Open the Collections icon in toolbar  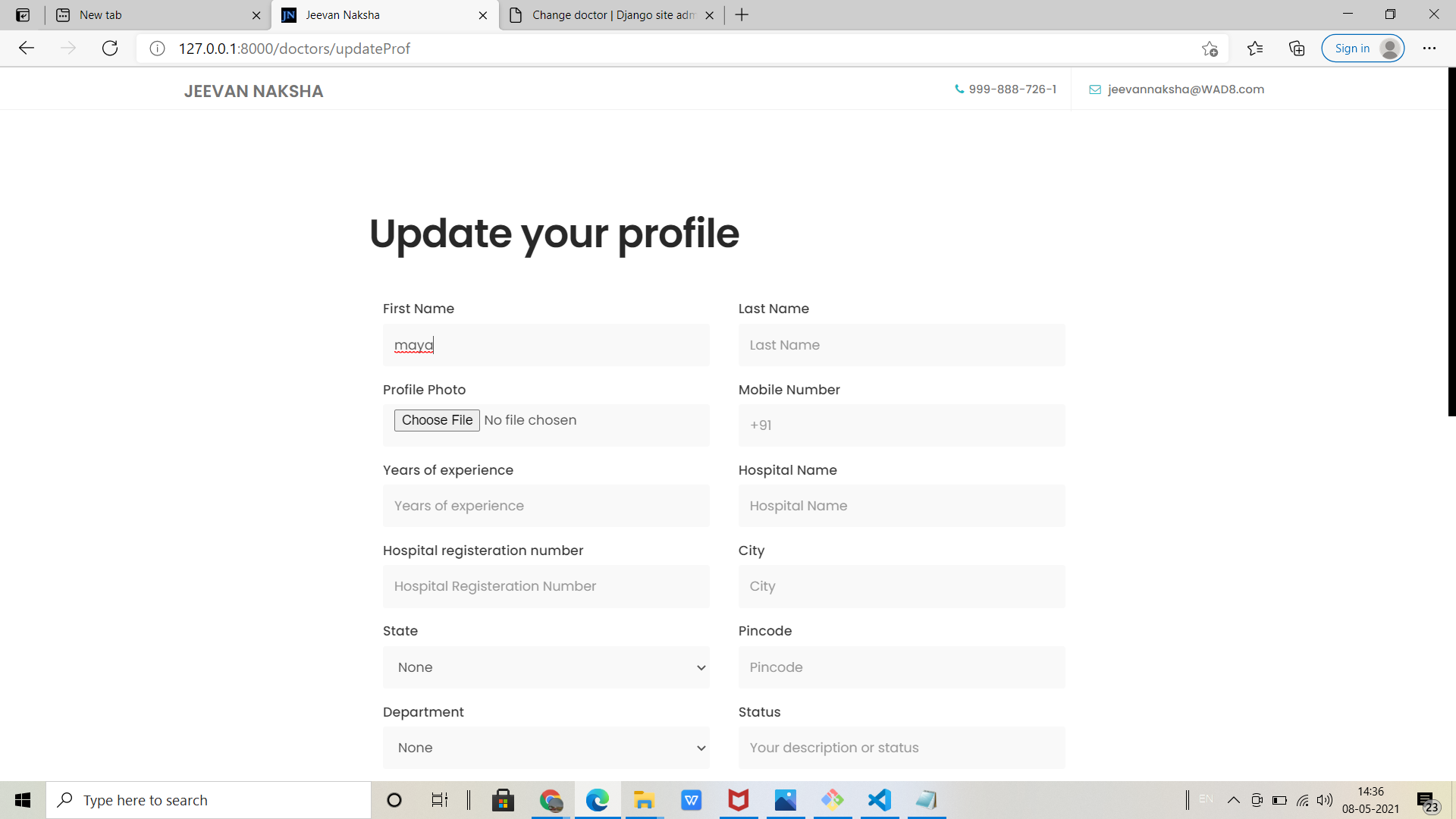tap(1297, 49)
